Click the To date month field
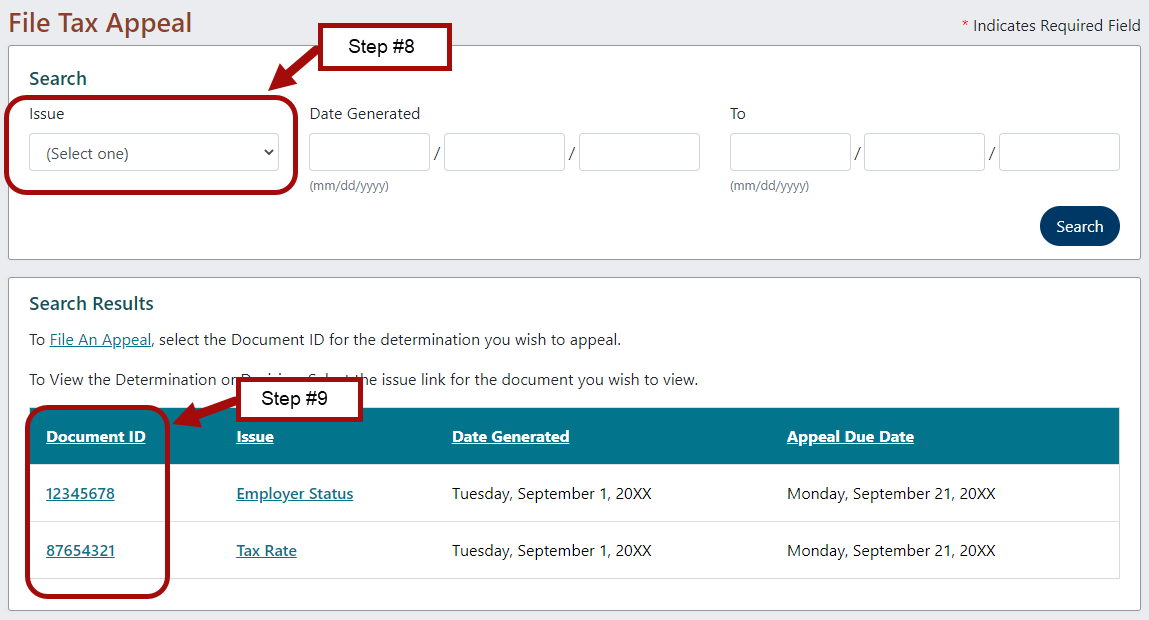 tap(790, 152)
